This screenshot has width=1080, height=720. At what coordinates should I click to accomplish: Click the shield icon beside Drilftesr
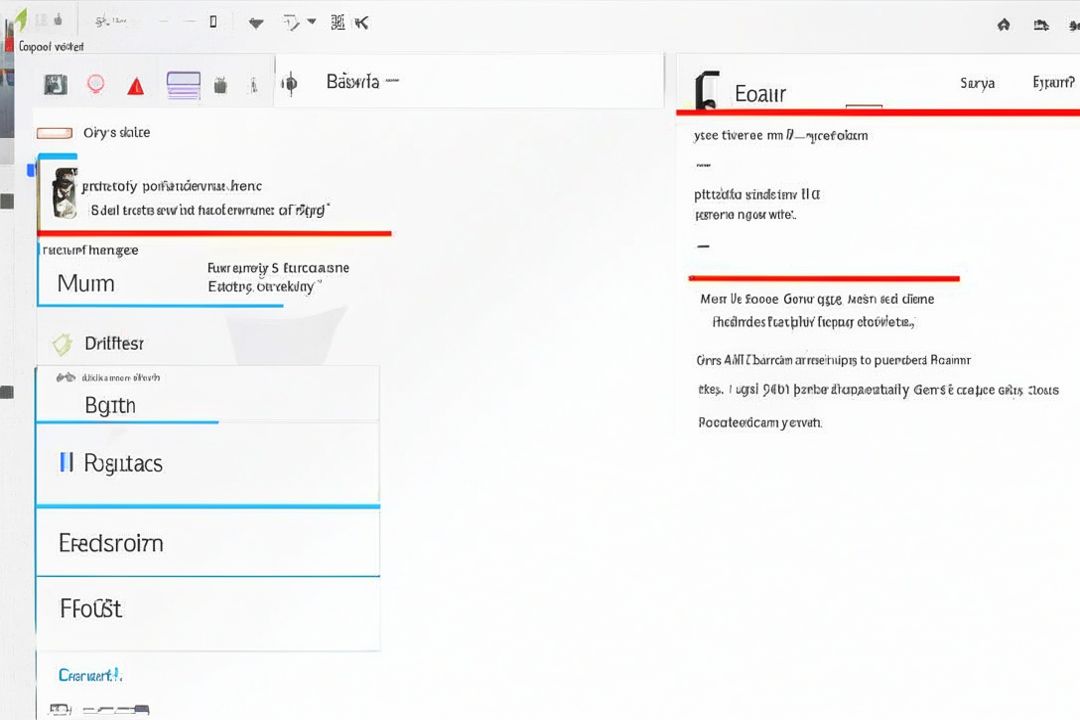[x=63, y=344]
